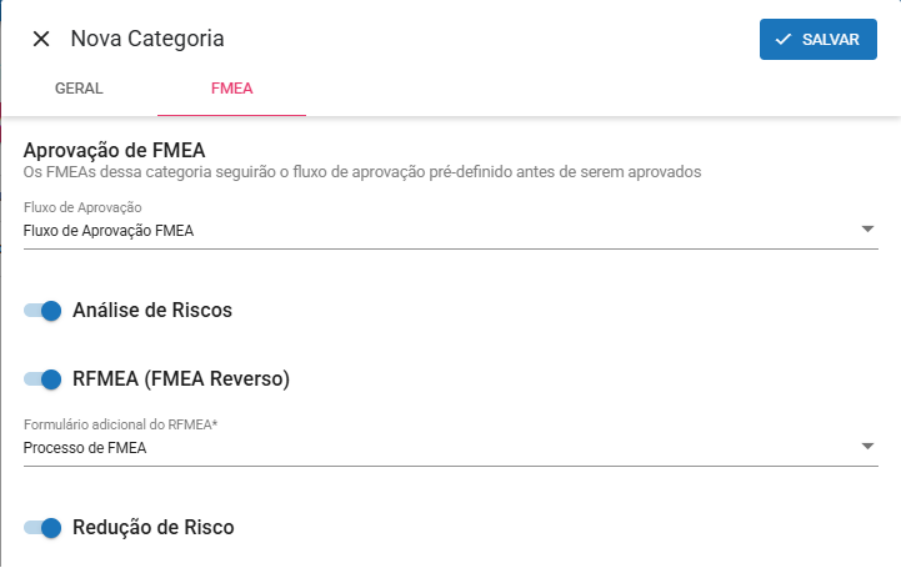Click the Formulário adicional do RFMEA field label
This screenshot has width=901, height=567.
[x=121, y=424]
